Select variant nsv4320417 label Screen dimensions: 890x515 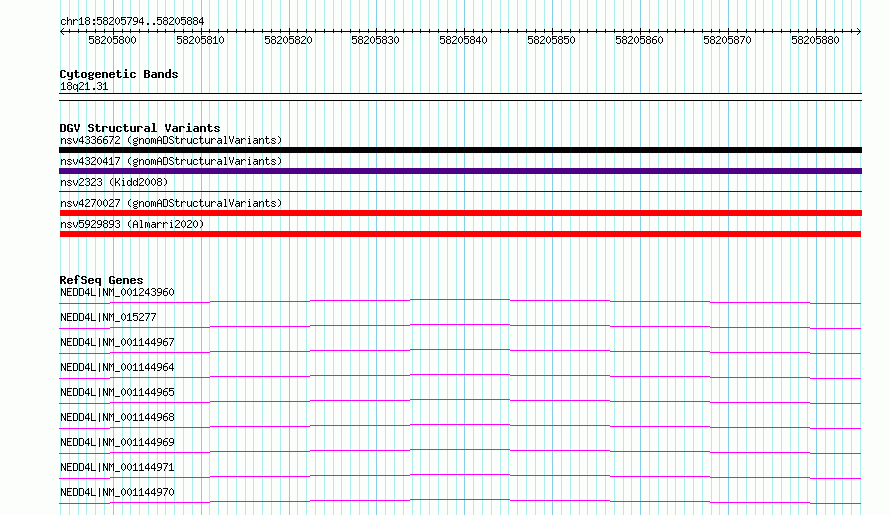click(x=171, y=161)
